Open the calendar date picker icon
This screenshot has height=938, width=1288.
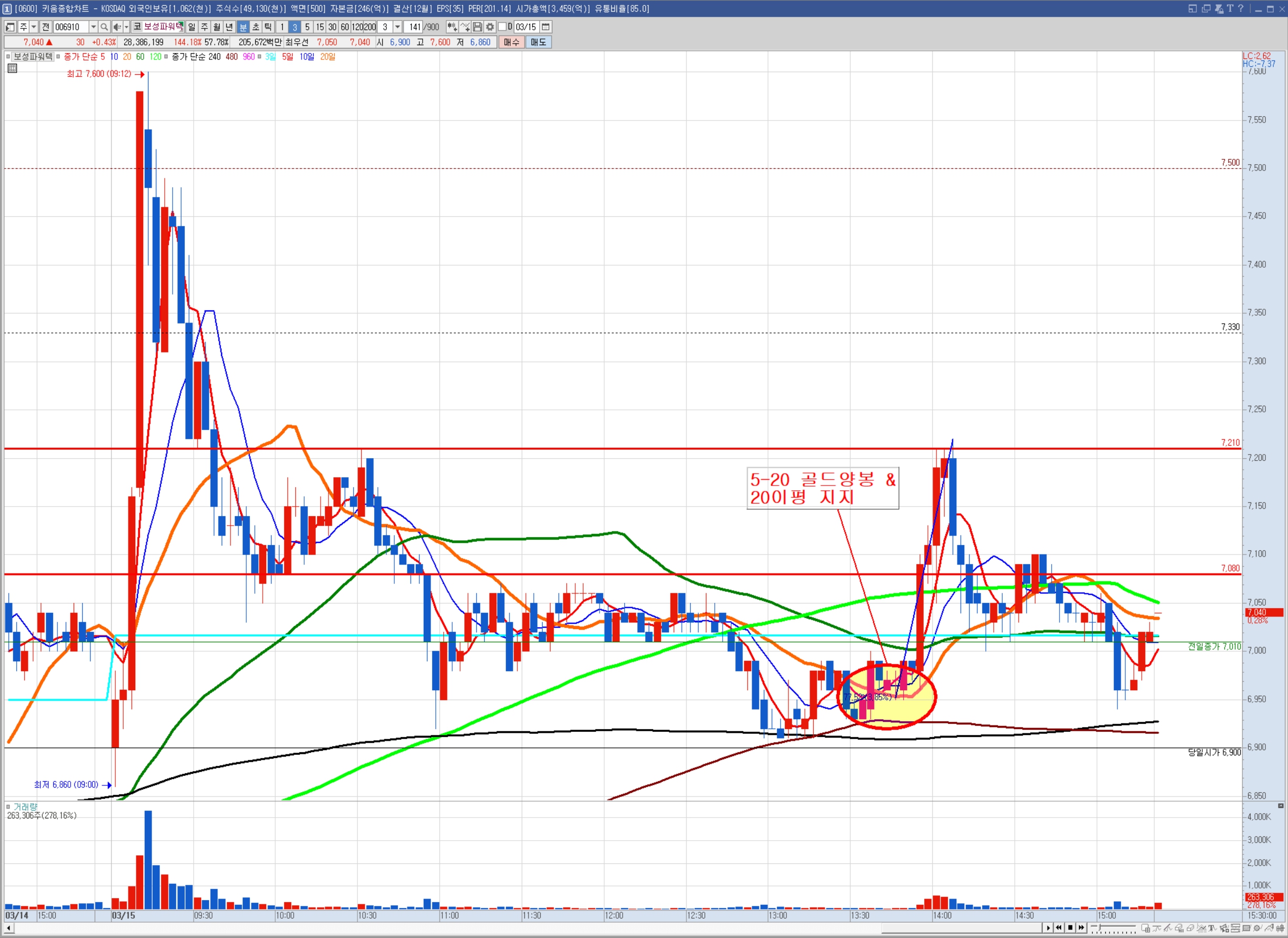(x=545, y=27)
